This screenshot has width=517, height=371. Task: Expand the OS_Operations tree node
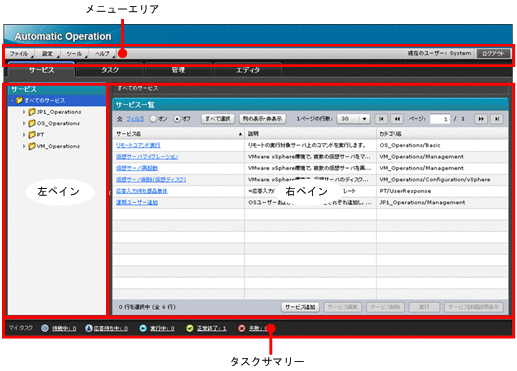tap(24, 123)
